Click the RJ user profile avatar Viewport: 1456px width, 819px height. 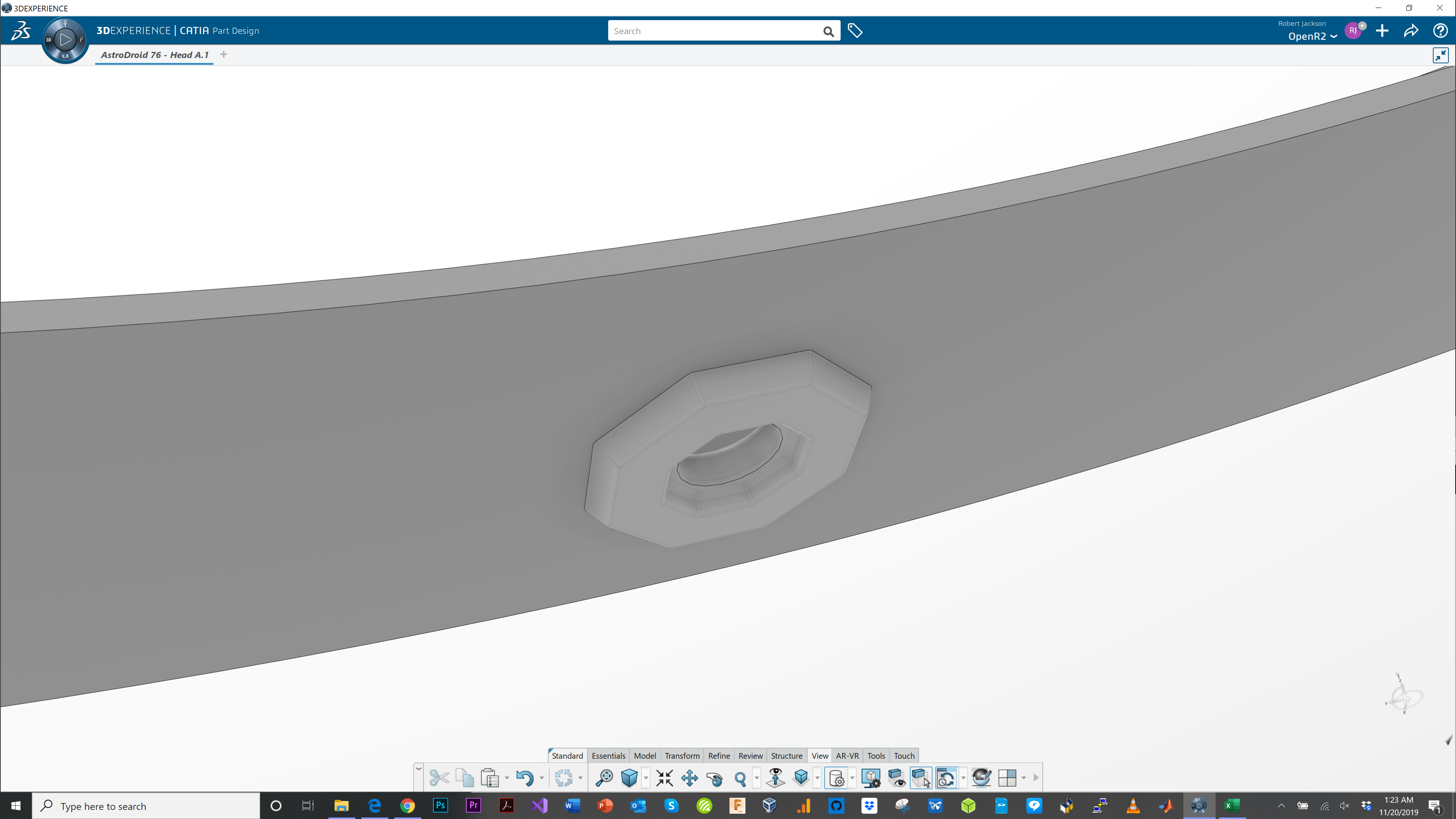1353,30
